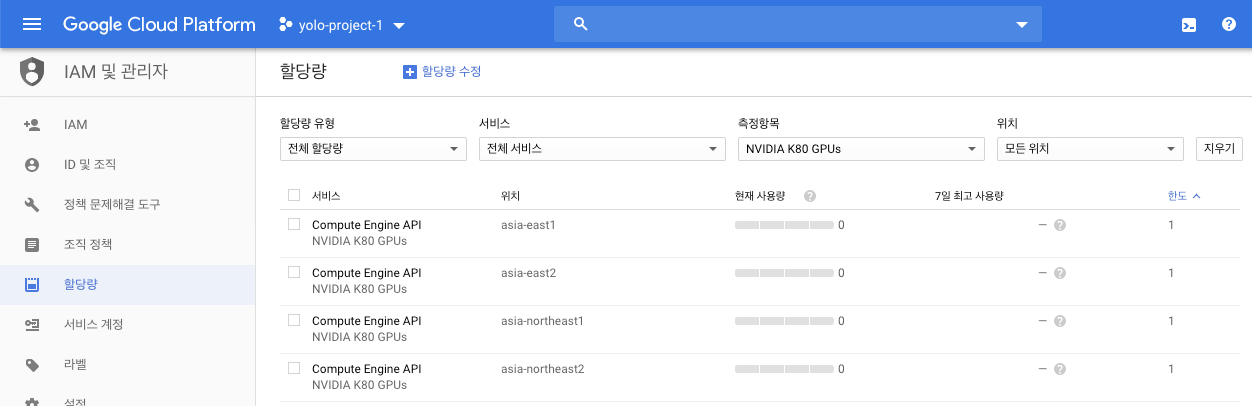This screenshot has height=406, width=1252.
Task: Click the 라벨 tag icon
Action: [32, 365]
